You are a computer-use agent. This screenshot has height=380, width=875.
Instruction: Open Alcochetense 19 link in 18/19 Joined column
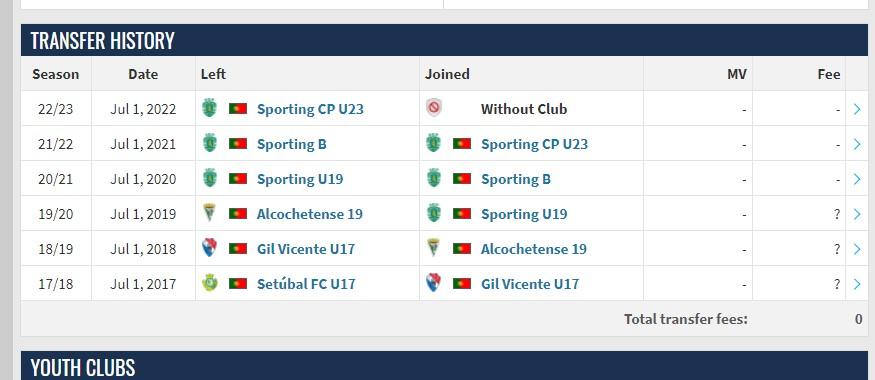pos(533,249)
